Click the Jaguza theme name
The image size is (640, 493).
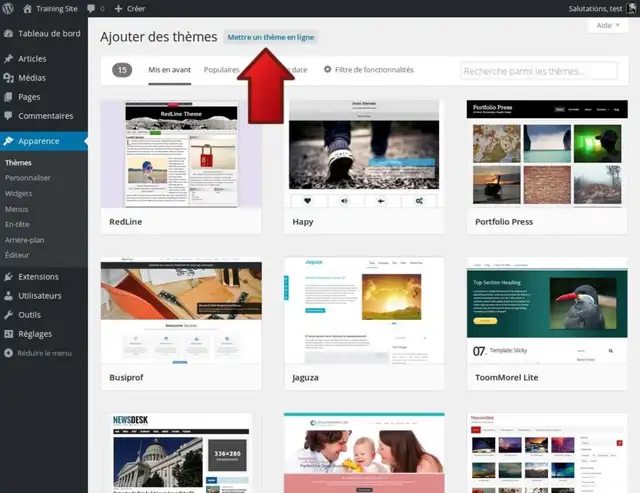click(305, 378)
